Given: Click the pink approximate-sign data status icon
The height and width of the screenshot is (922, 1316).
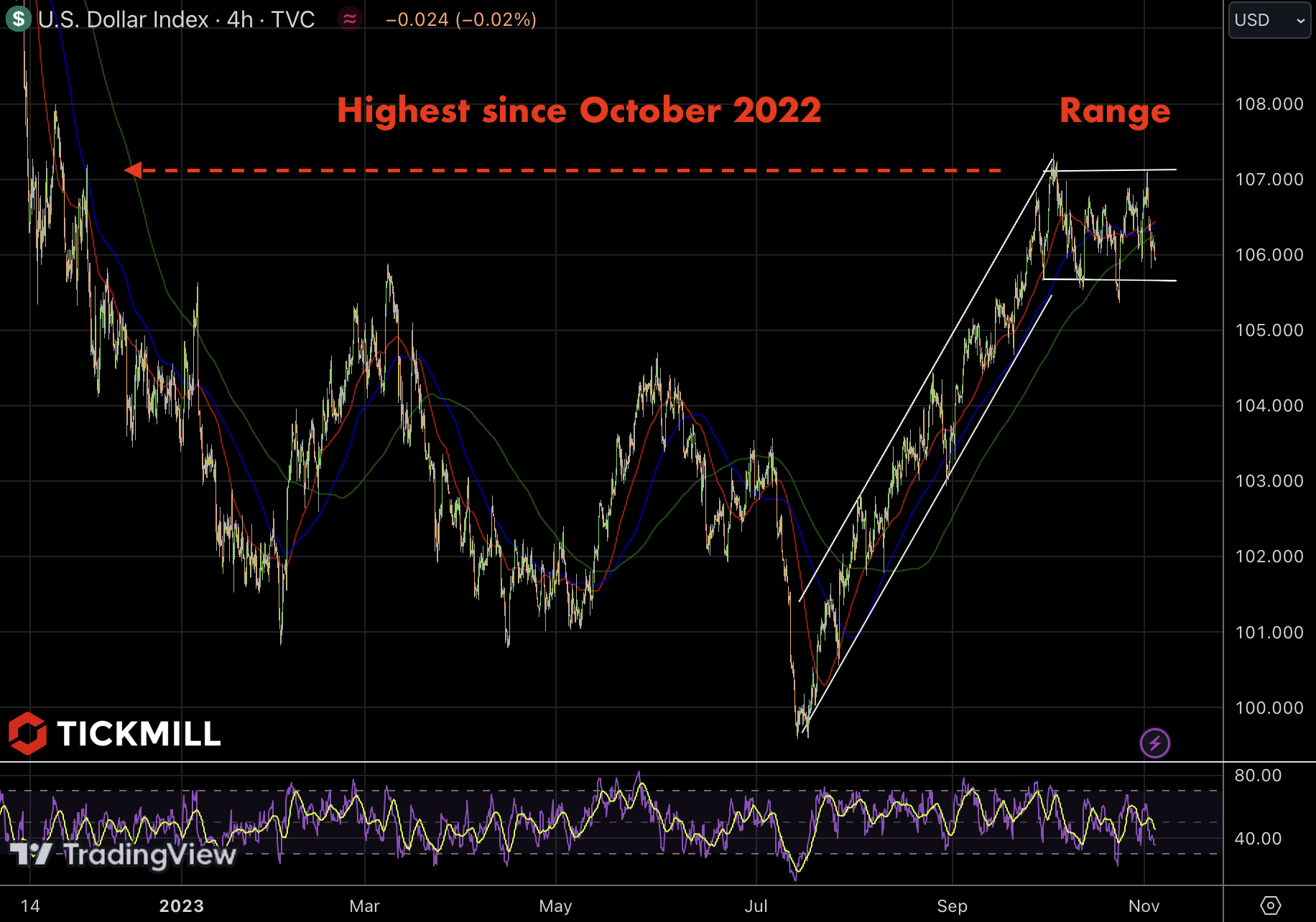Looking at the screenshot, I should [x=350, y=19].
